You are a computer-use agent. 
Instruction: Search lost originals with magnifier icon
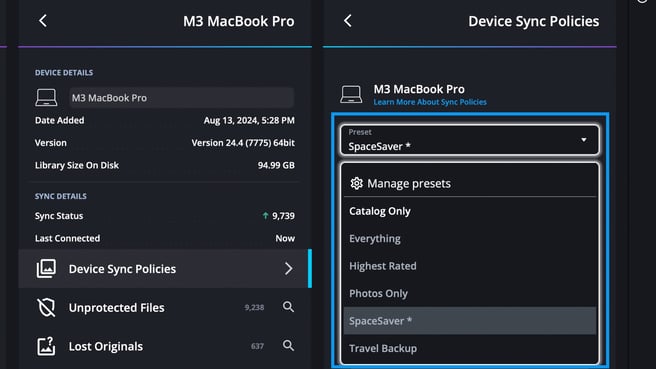[288, 346]
